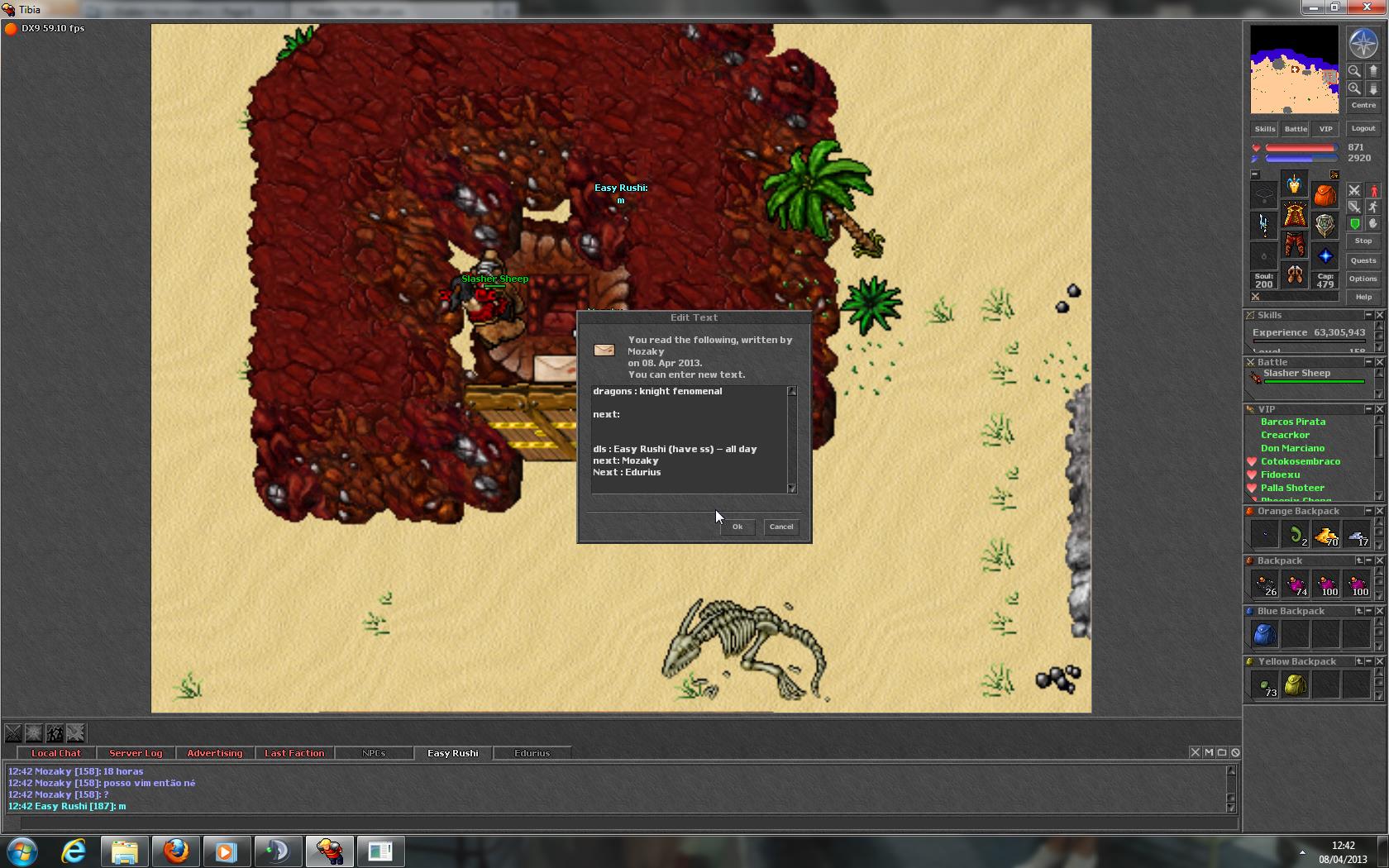Switch to the Server Log chat tab
Image resolution: width=1389 pixels, height=868 pixels.
[136, 753]
